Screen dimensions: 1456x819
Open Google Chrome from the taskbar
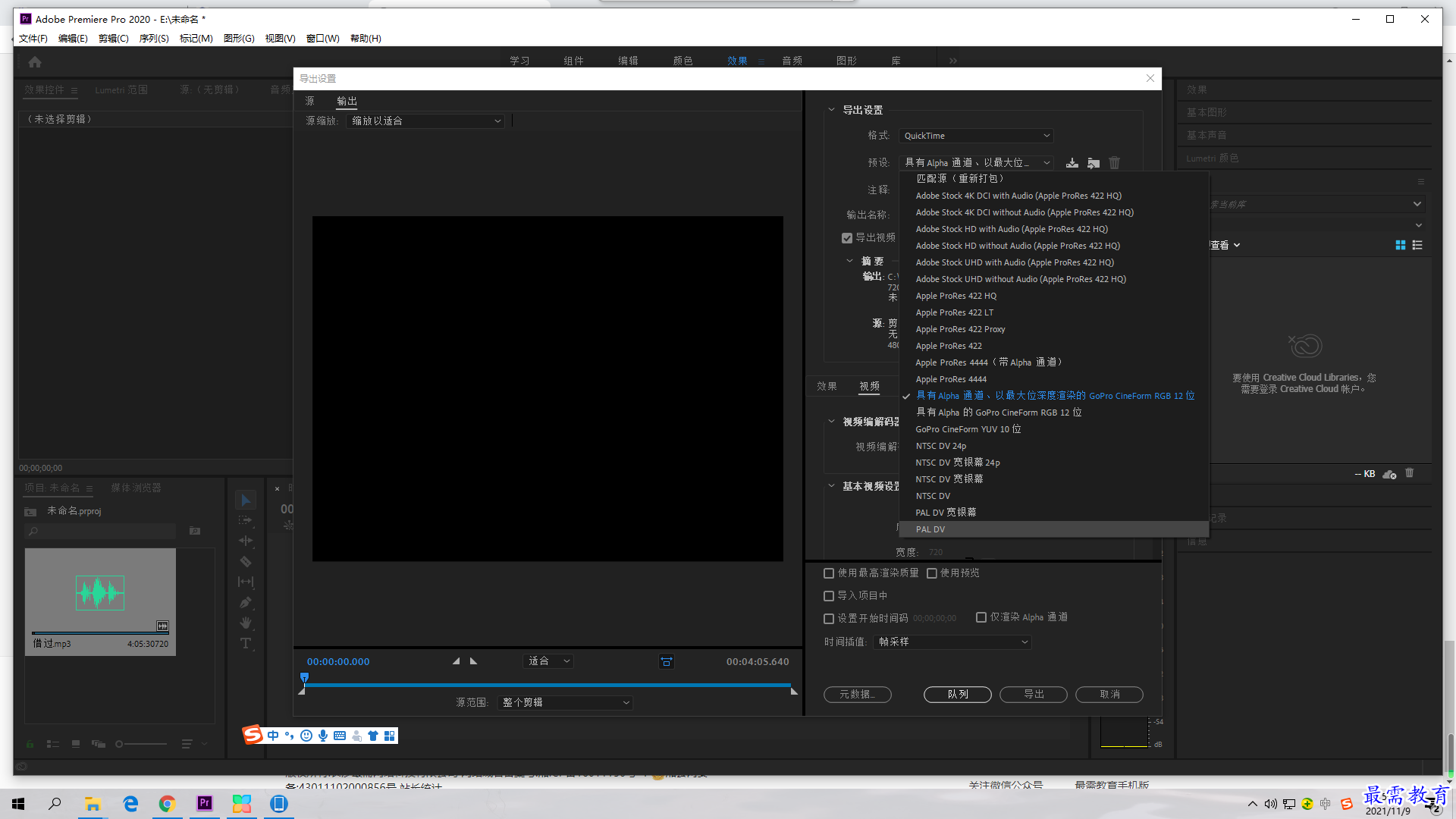pos(168,803)
